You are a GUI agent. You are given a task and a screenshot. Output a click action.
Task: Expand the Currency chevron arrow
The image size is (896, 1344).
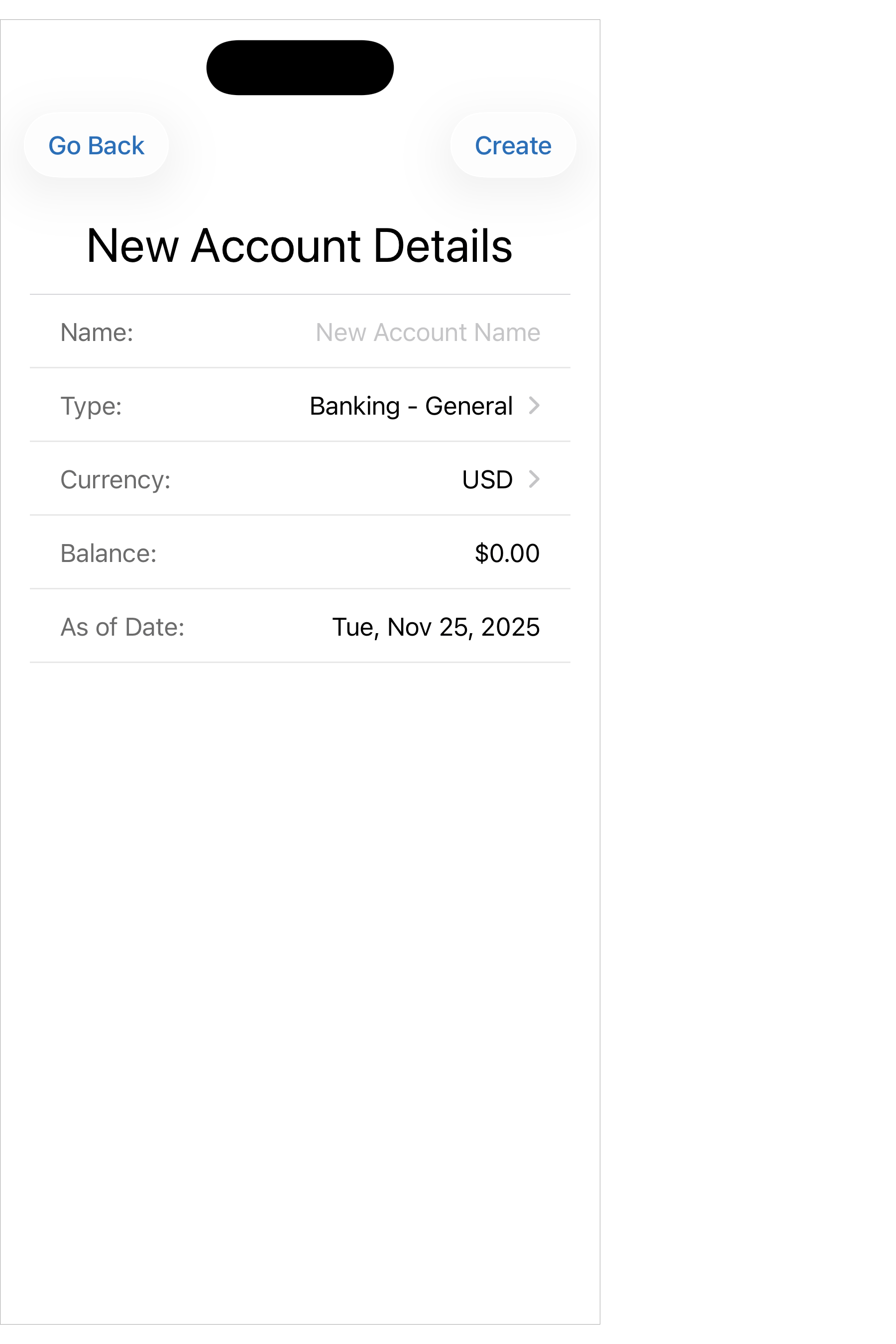tap(534, 479)
